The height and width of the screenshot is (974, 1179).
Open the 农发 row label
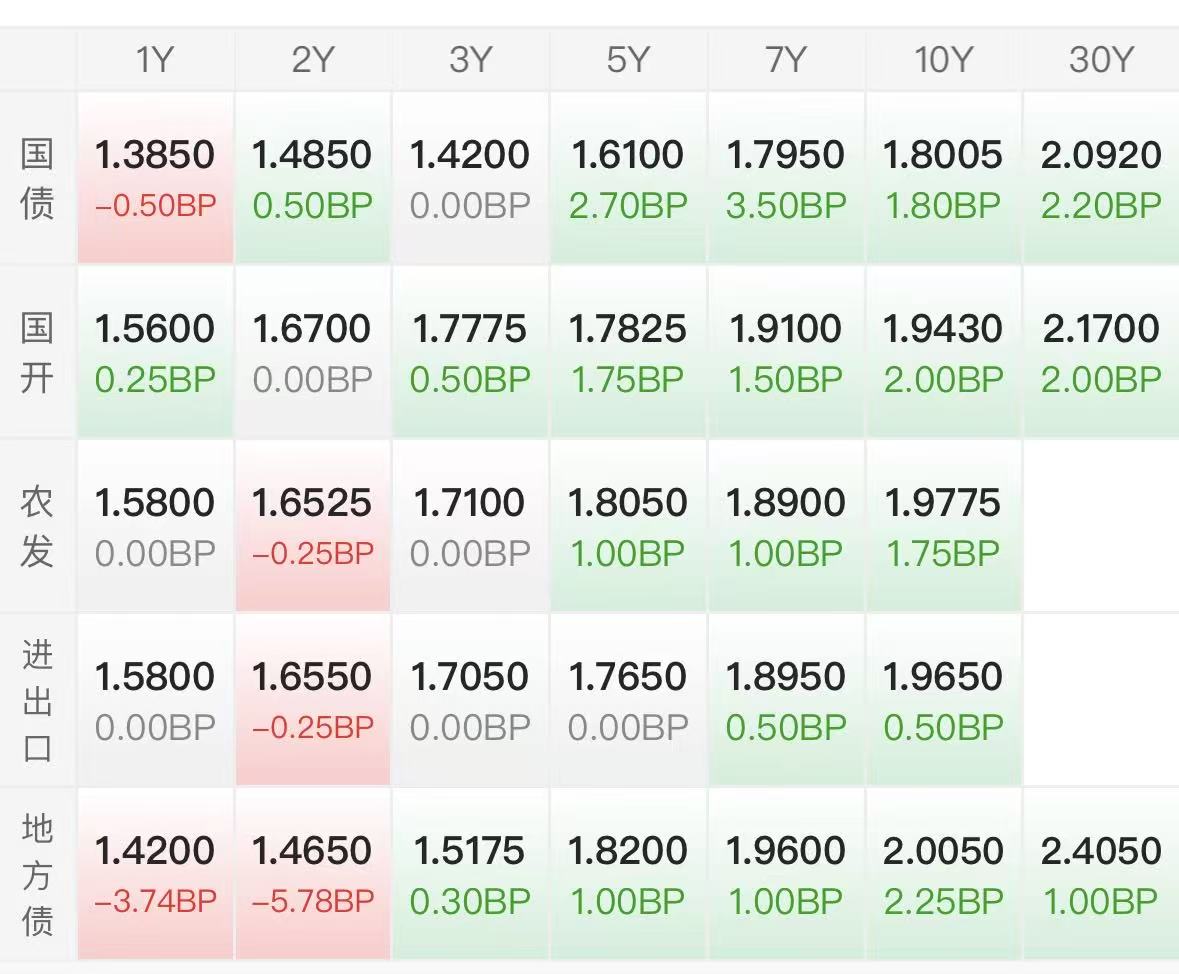tap(37, 526)
